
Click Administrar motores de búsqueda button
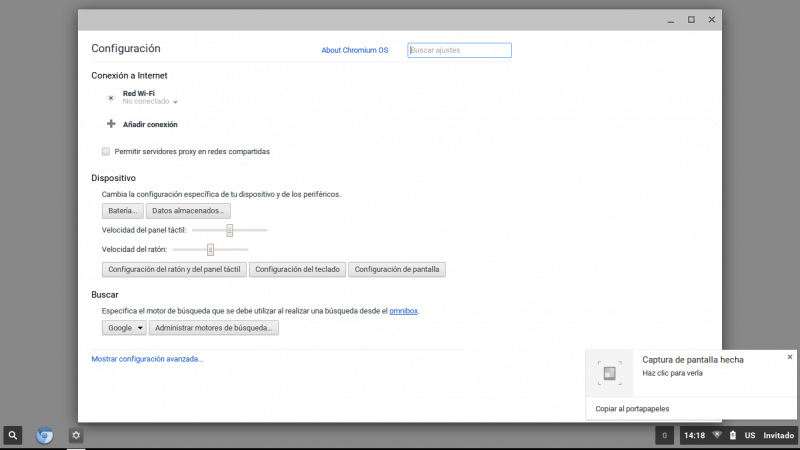pos(214,328)
